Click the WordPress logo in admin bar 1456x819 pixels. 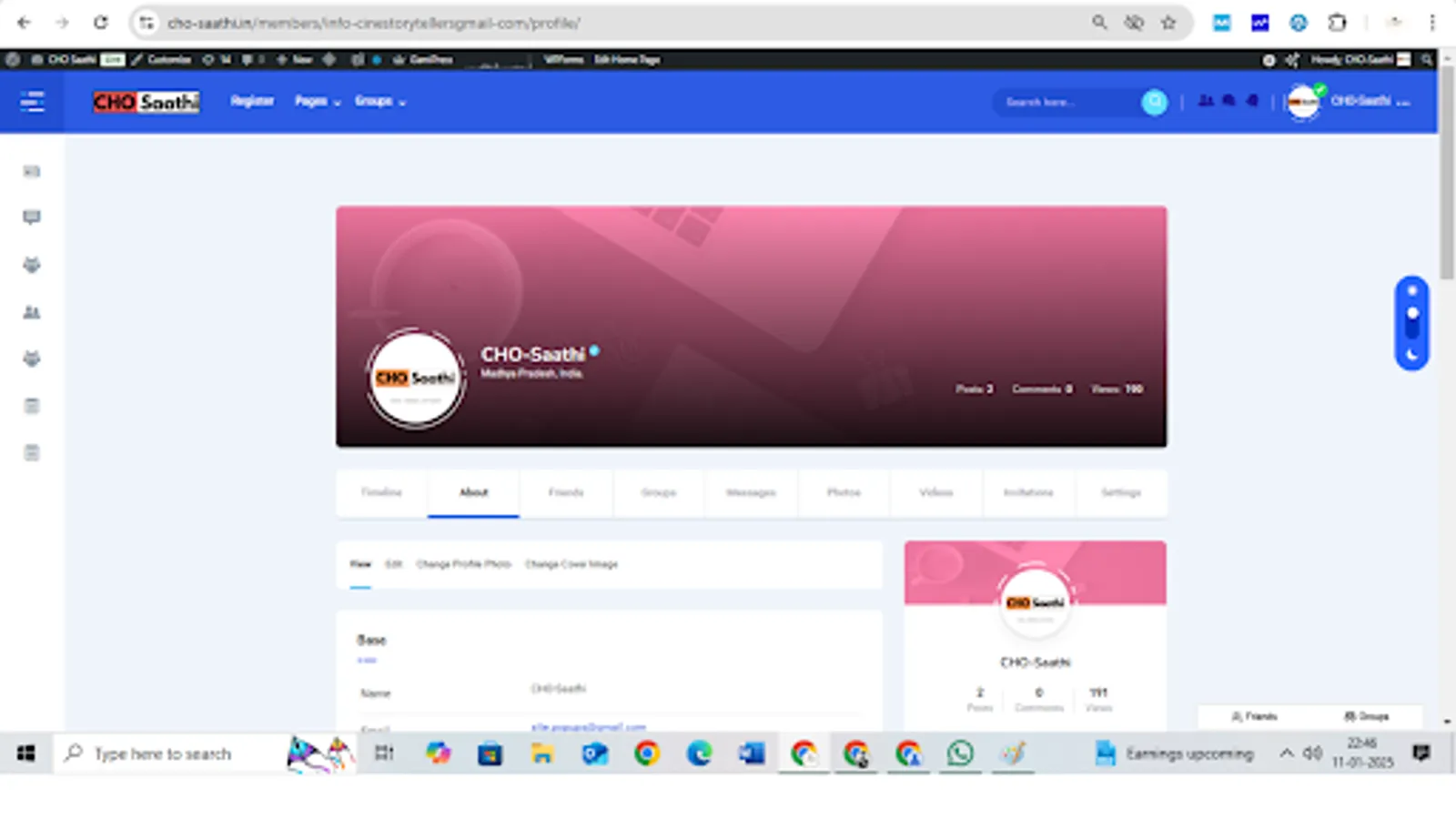pos(13,59)
